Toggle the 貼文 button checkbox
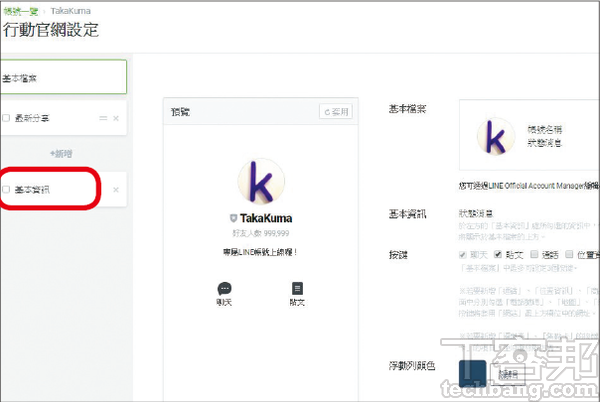 pyautogui.click(x=498, y=254)
